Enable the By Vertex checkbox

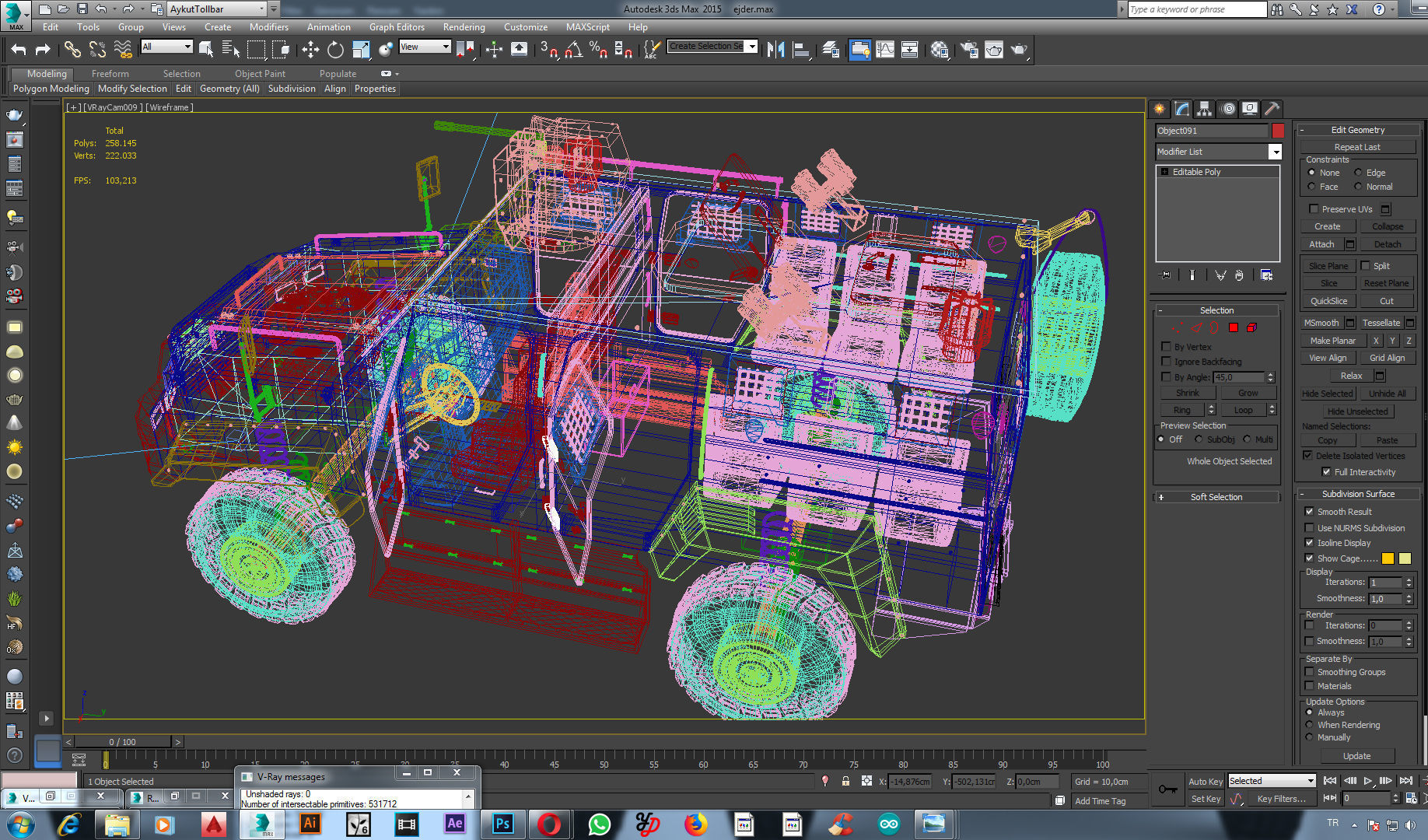[1166, 347]
